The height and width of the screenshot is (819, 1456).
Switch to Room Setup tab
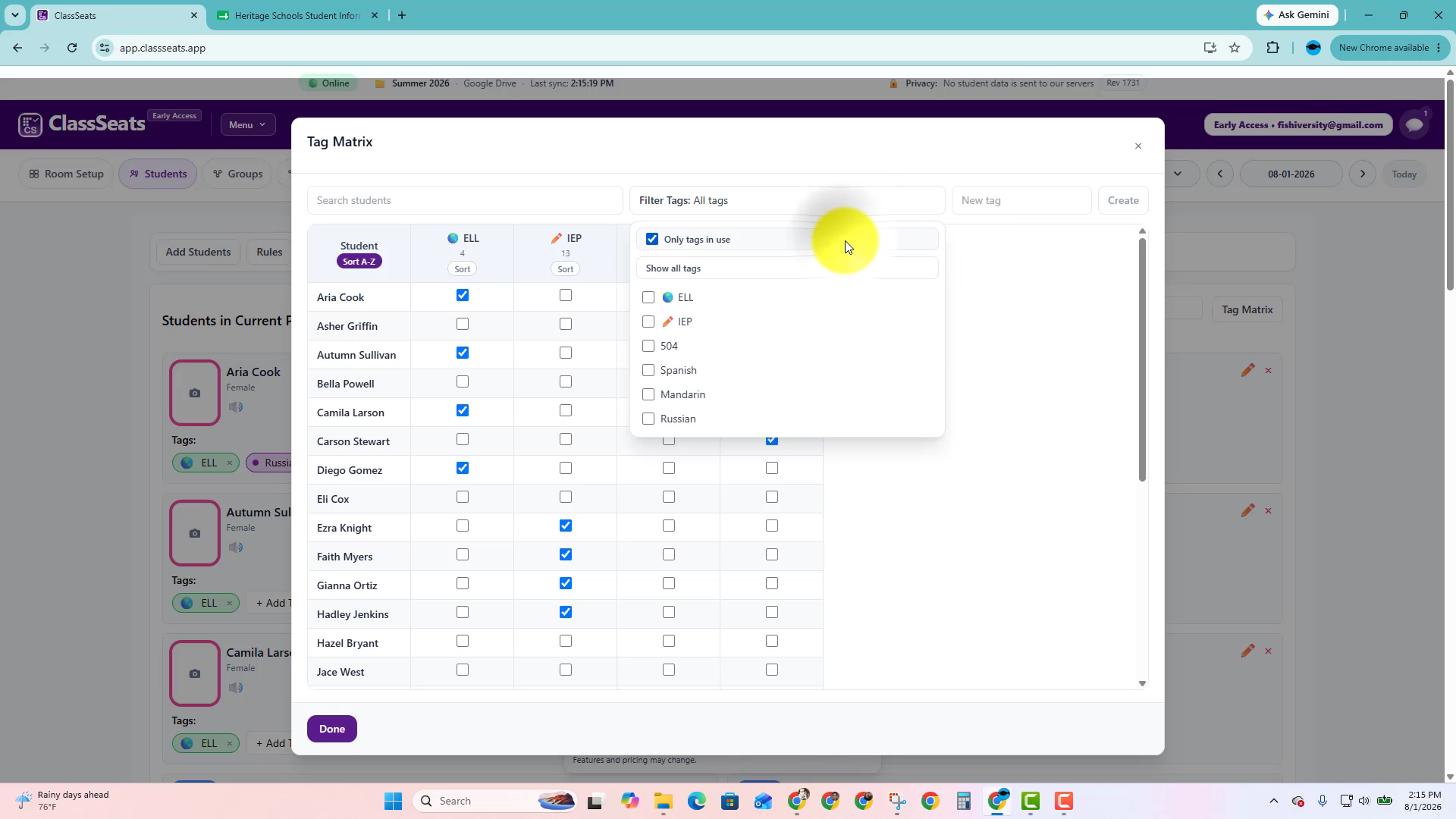66,174
